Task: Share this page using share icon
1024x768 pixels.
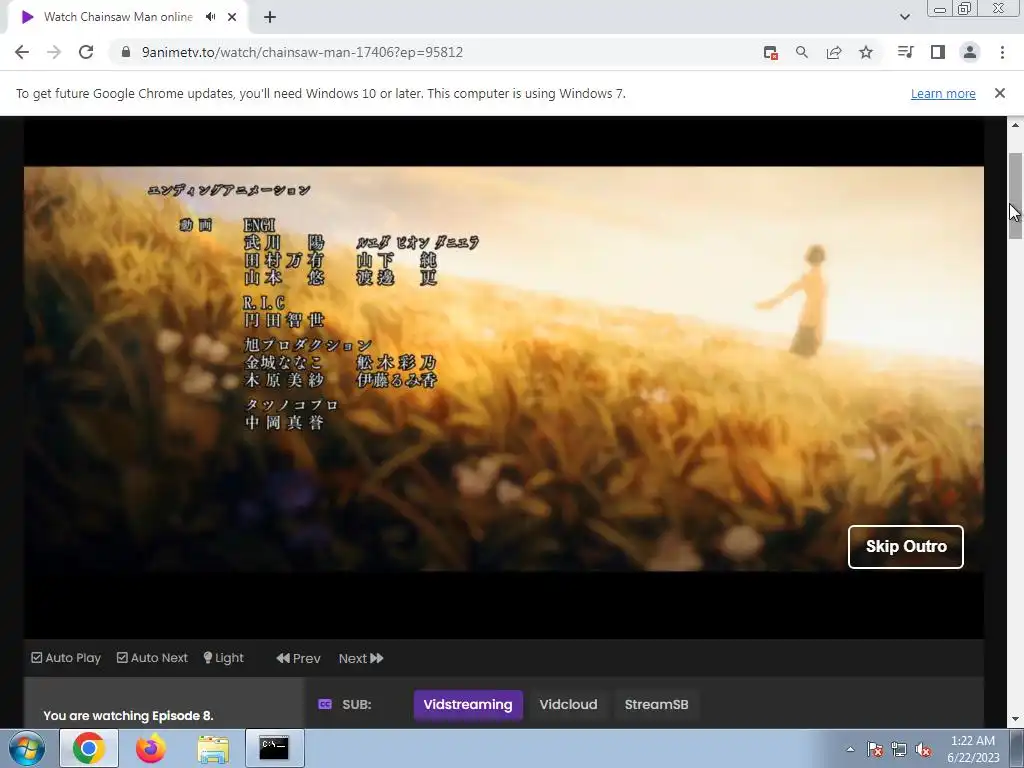Action: [x=834, y=52]
